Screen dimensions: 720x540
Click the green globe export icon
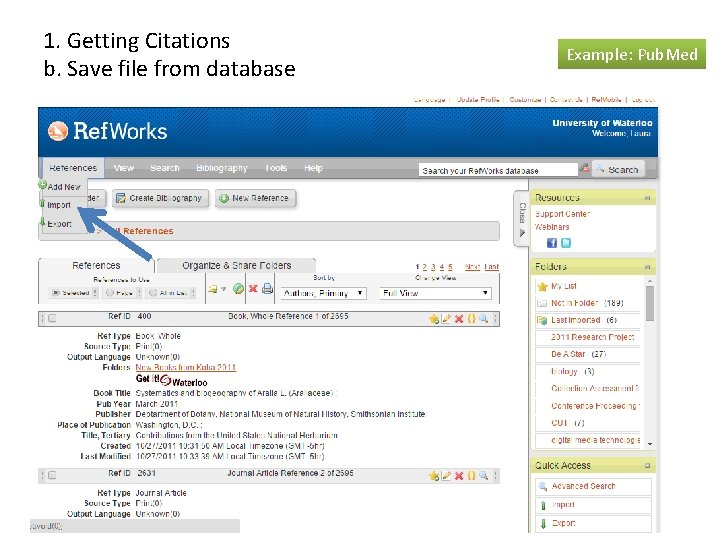[238, 289]
